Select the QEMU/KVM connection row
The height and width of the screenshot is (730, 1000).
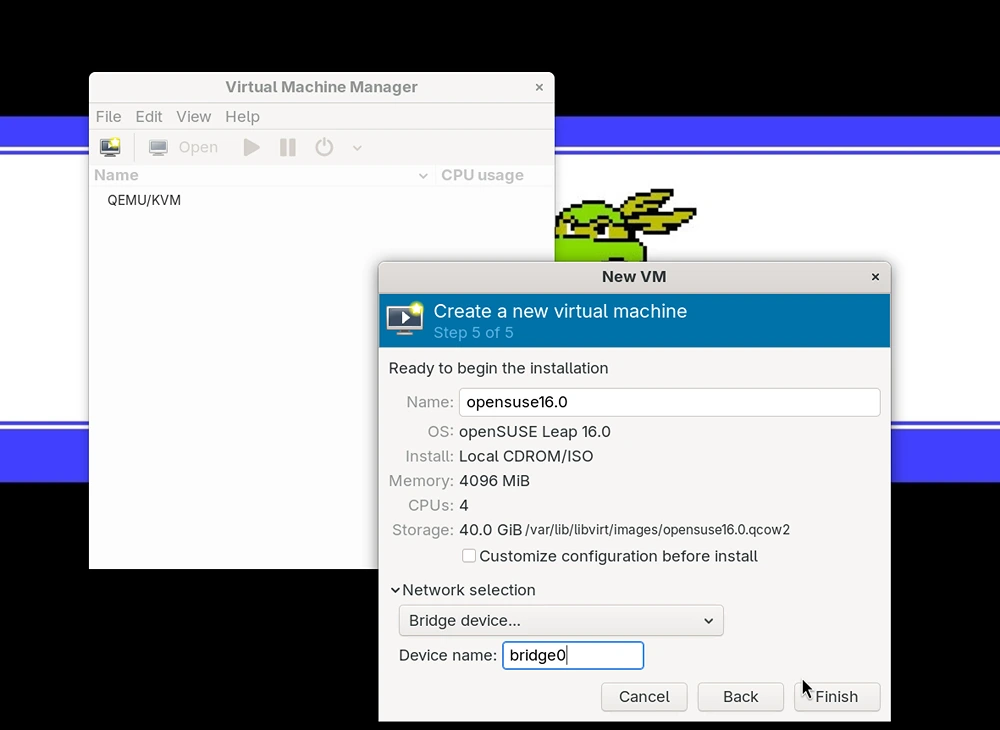point(321,200)
